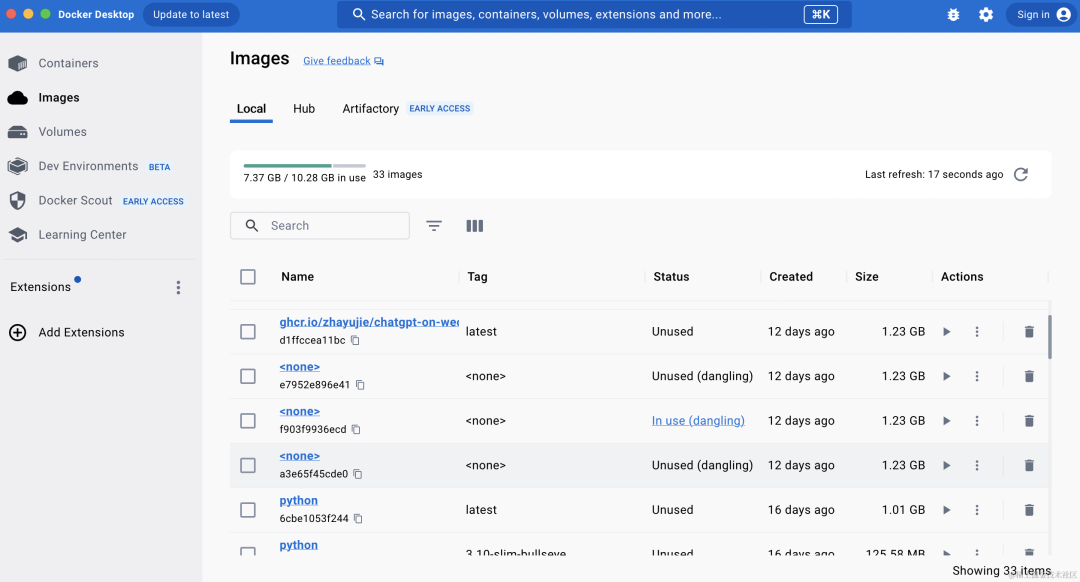Viewport: 1080px width, 582px height.
Task: Open the <none> image f903f9936ecd link
Action: (300, 412)
